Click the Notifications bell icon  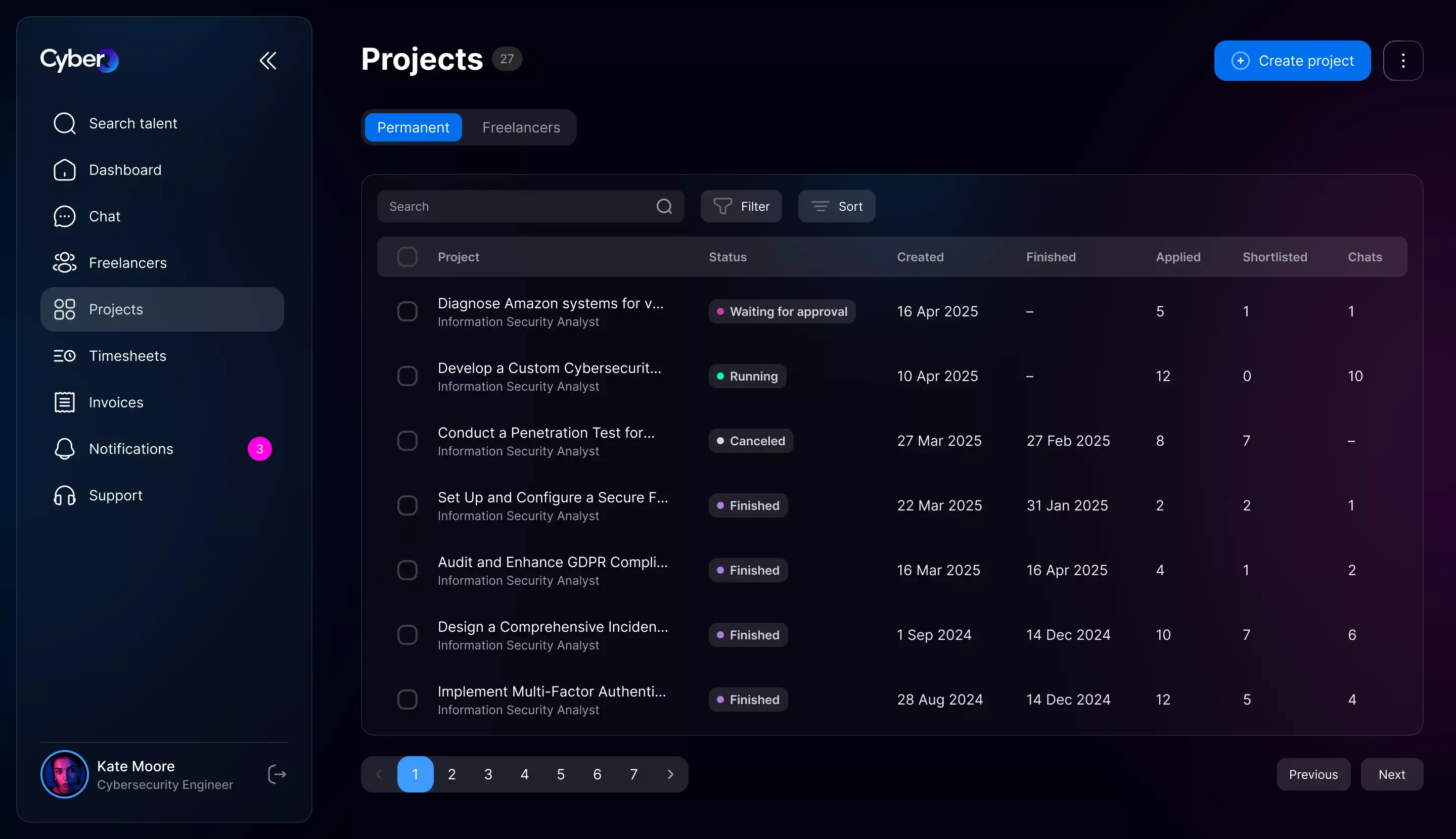click(x=64, y=449)
